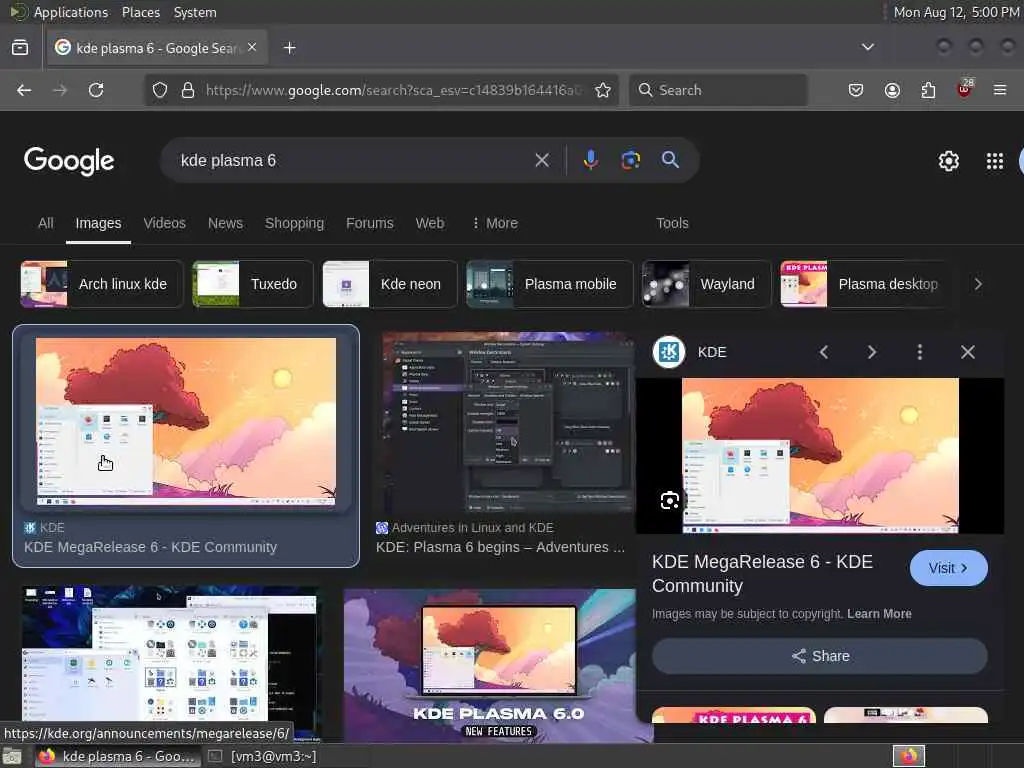The image size is (1024, 768).
Task: Focus the Firefox toolbar Search box
Action: [718, 90]
